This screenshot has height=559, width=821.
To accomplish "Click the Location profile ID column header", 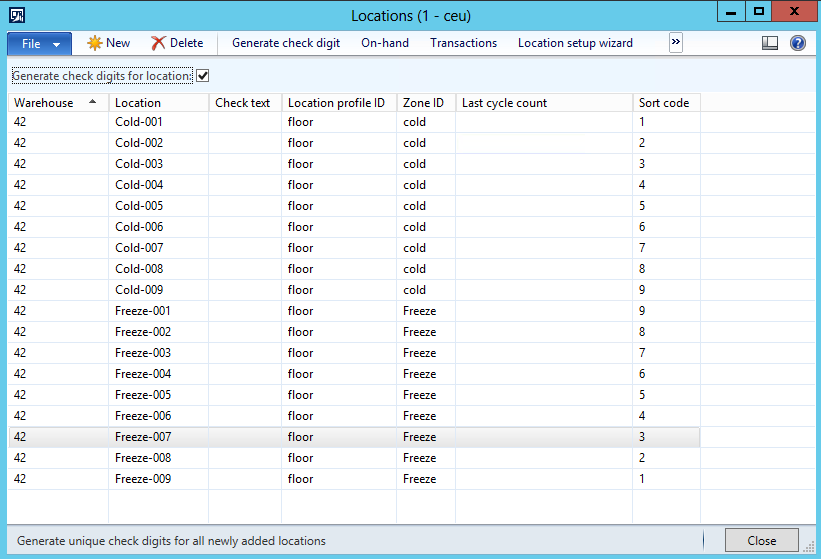I will click(336, 103).
